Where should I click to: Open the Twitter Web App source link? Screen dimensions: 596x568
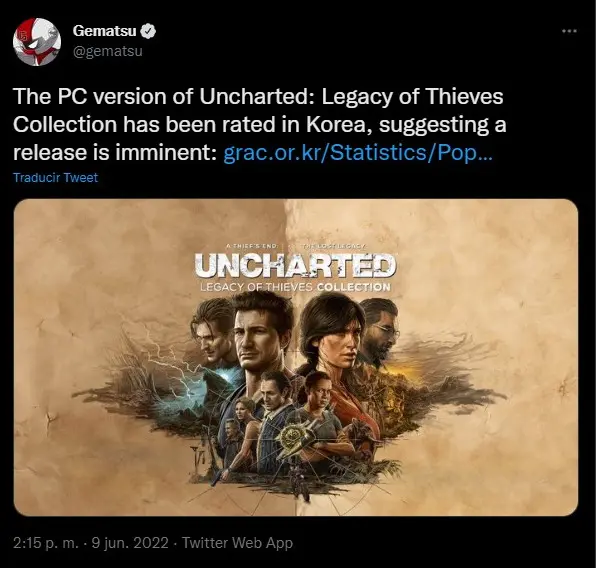[x=237, y=543]
